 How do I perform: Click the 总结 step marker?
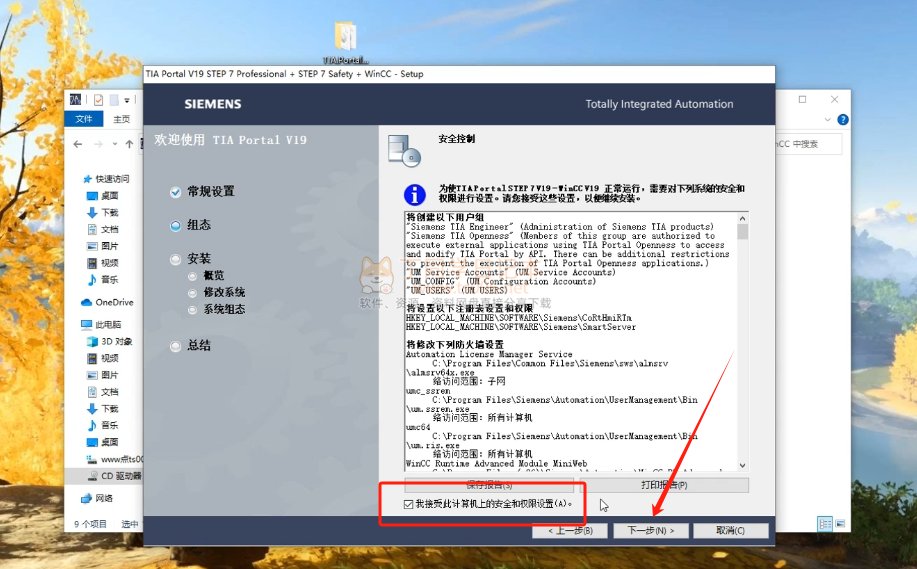pyautogui.click(x=175, y=346)
